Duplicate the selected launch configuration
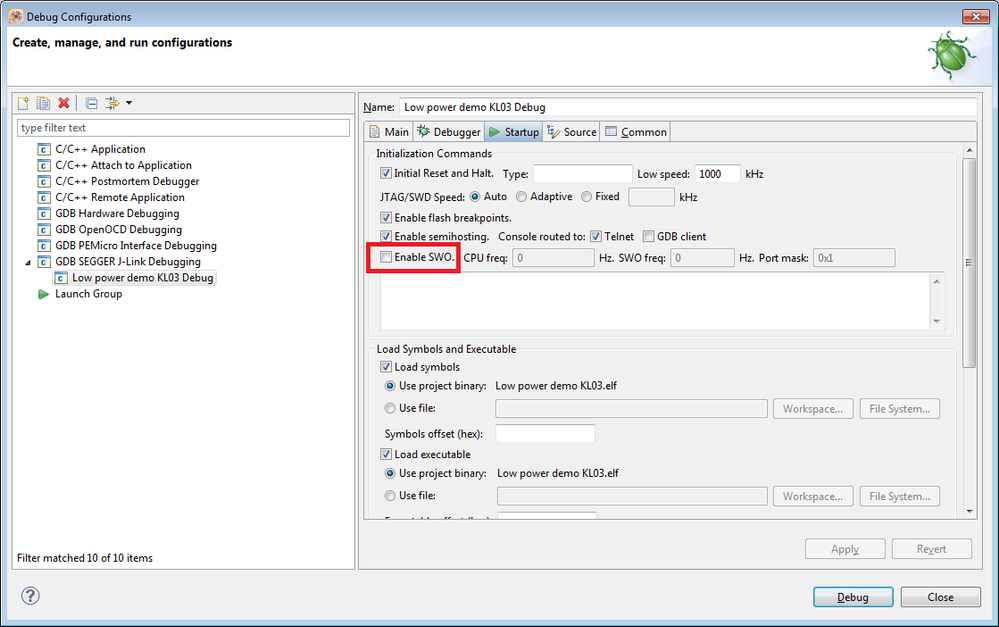Viewport: 999px width, 627px height. (41, 103)
